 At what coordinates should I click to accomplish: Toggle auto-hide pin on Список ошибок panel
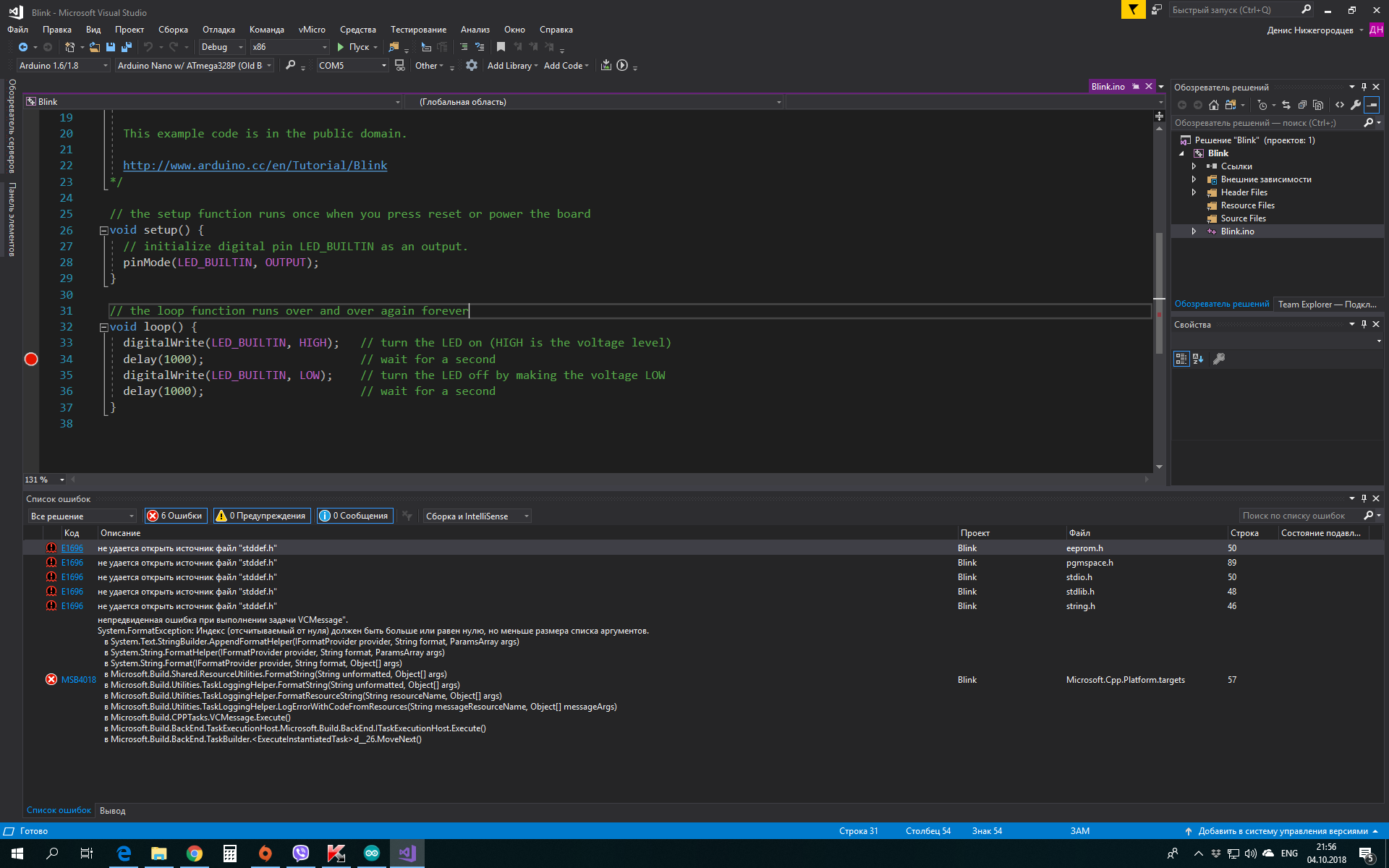click(1364, 498)
